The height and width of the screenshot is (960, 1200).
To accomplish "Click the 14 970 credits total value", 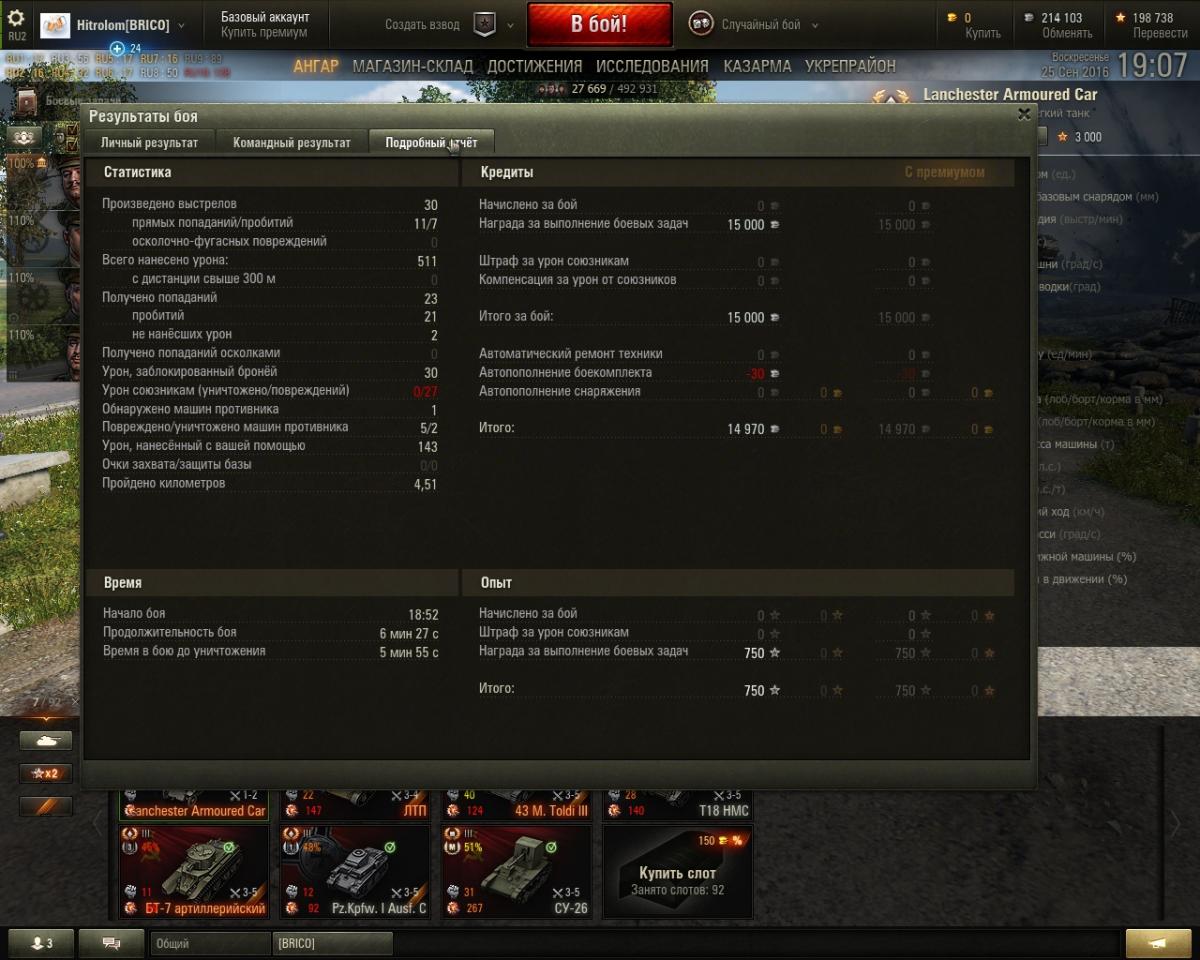I will (746, 429).
